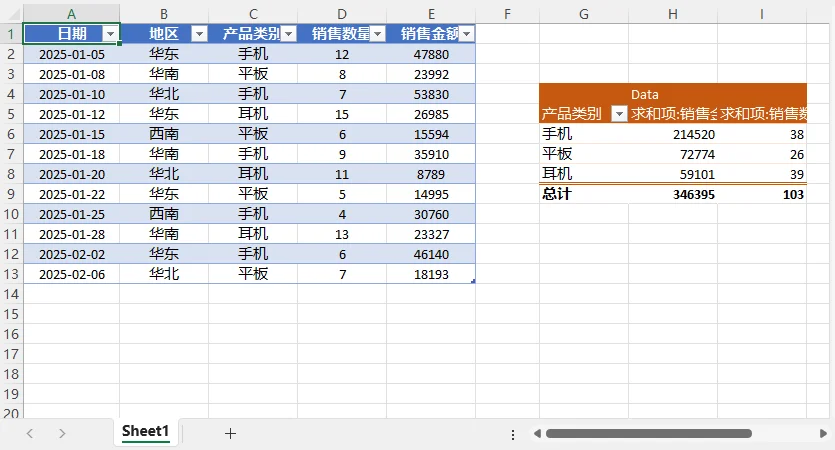This screenshot has width=835, height=450.
Task: Click the 西南 cell in row 6
Action: 164,134
